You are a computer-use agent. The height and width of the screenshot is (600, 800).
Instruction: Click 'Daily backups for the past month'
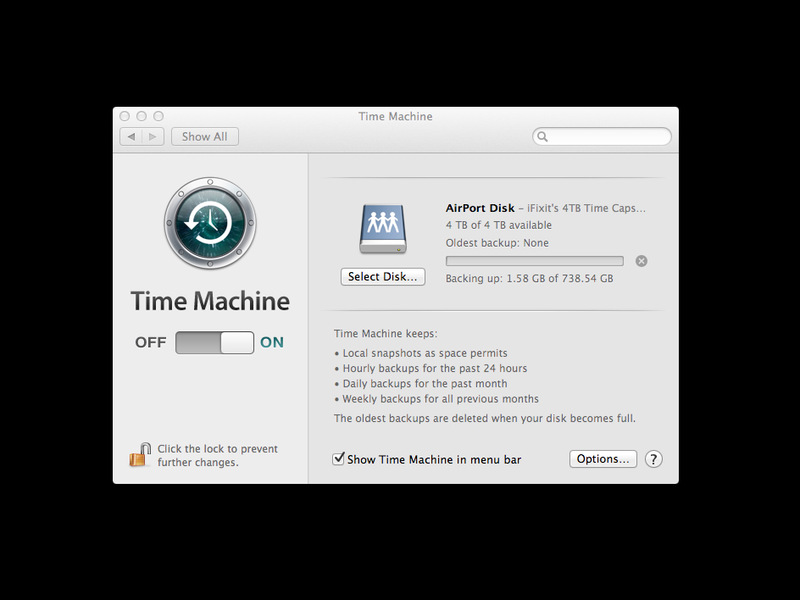[425, 384]
